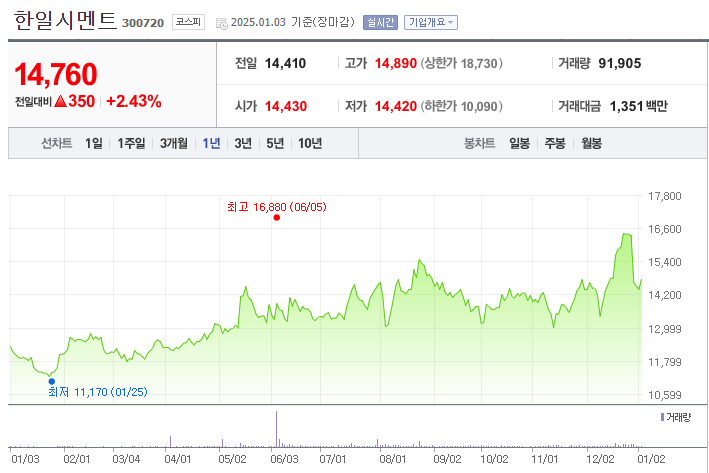Viewport: 709px width, 473px height.
Task: Click the 전일 value 14,410
Action: click(285, 63)
